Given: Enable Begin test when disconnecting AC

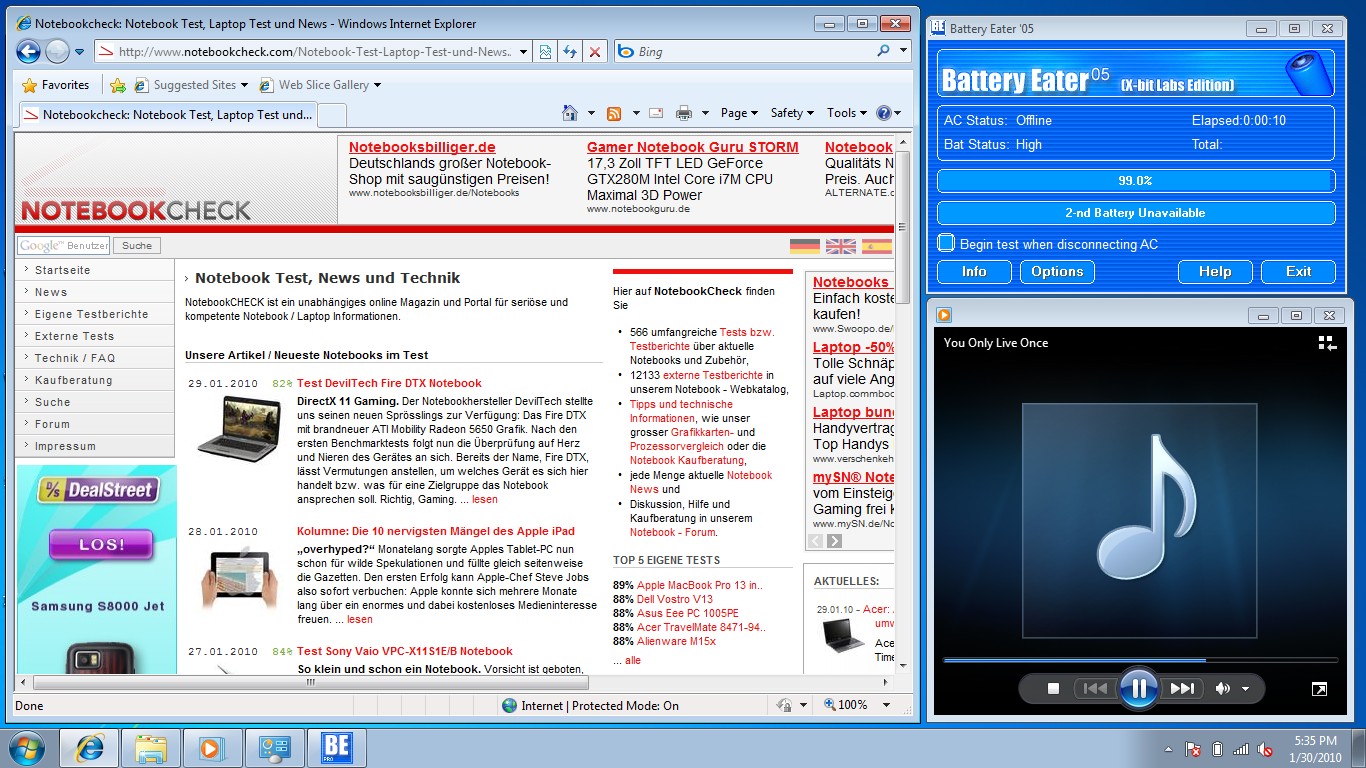Looking at the screenshot, I should point(946,243).
